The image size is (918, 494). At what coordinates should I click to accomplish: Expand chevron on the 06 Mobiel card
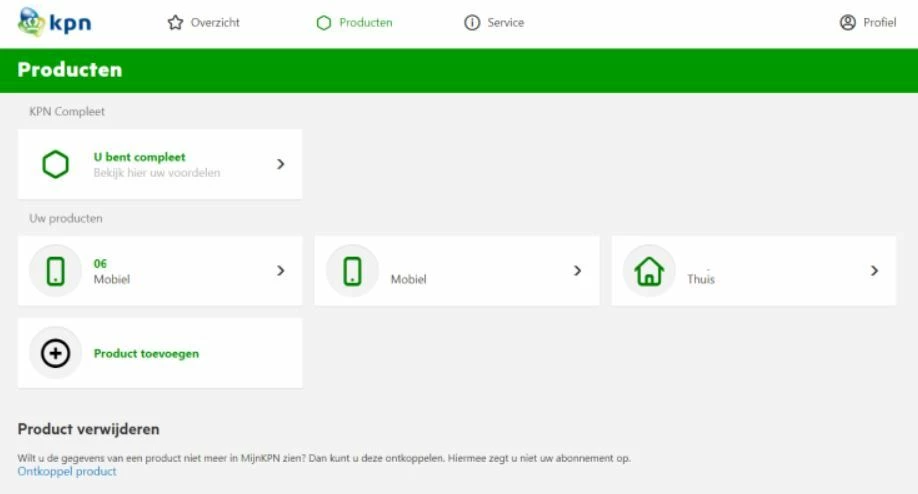click(x=281, y=271)
